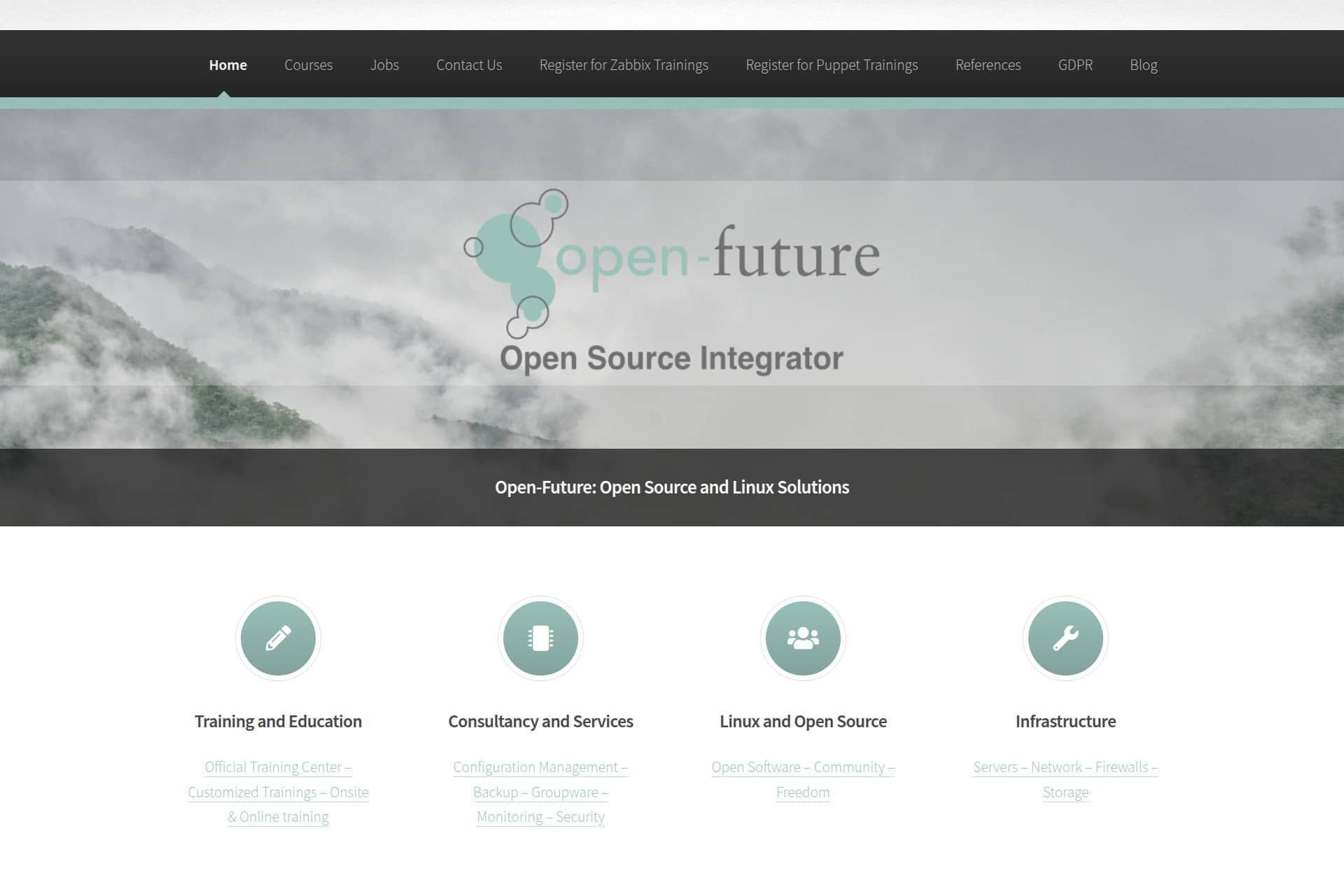Click the pencil icon above Training and Education
This screenshot has height=896, width=1344.
point(278,638)
